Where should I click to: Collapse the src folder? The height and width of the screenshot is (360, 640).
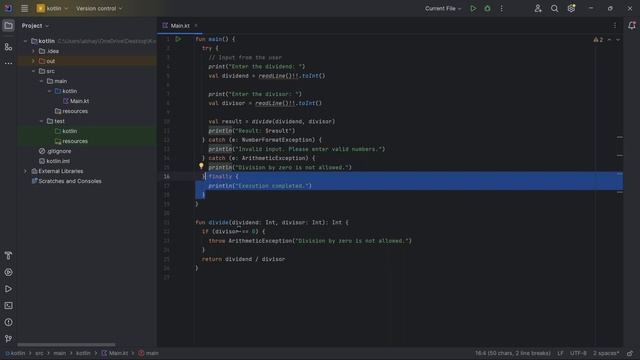click(33, 71)
